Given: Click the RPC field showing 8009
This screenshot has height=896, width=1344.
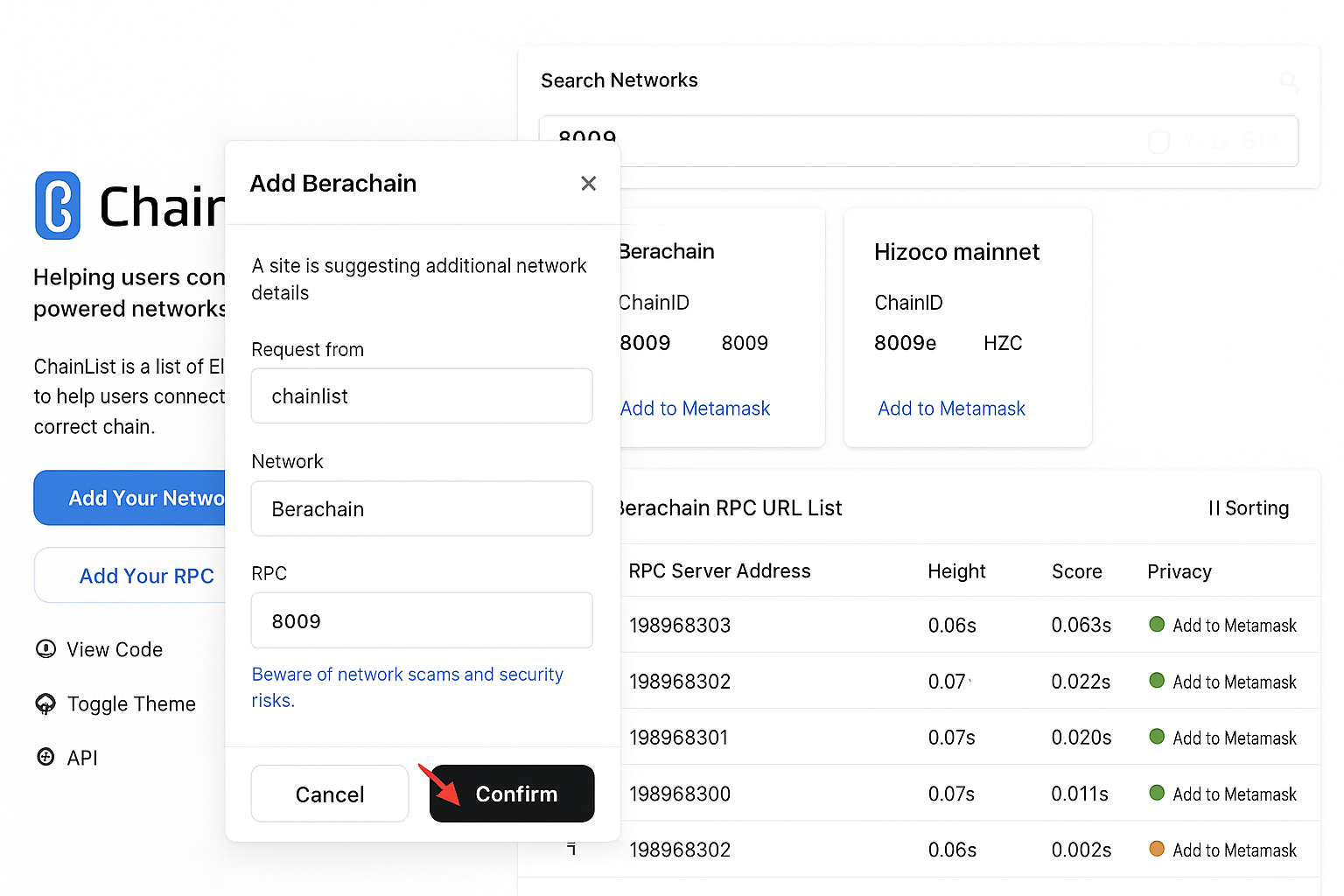Looking at the screenshot, I should pos(422,620).
